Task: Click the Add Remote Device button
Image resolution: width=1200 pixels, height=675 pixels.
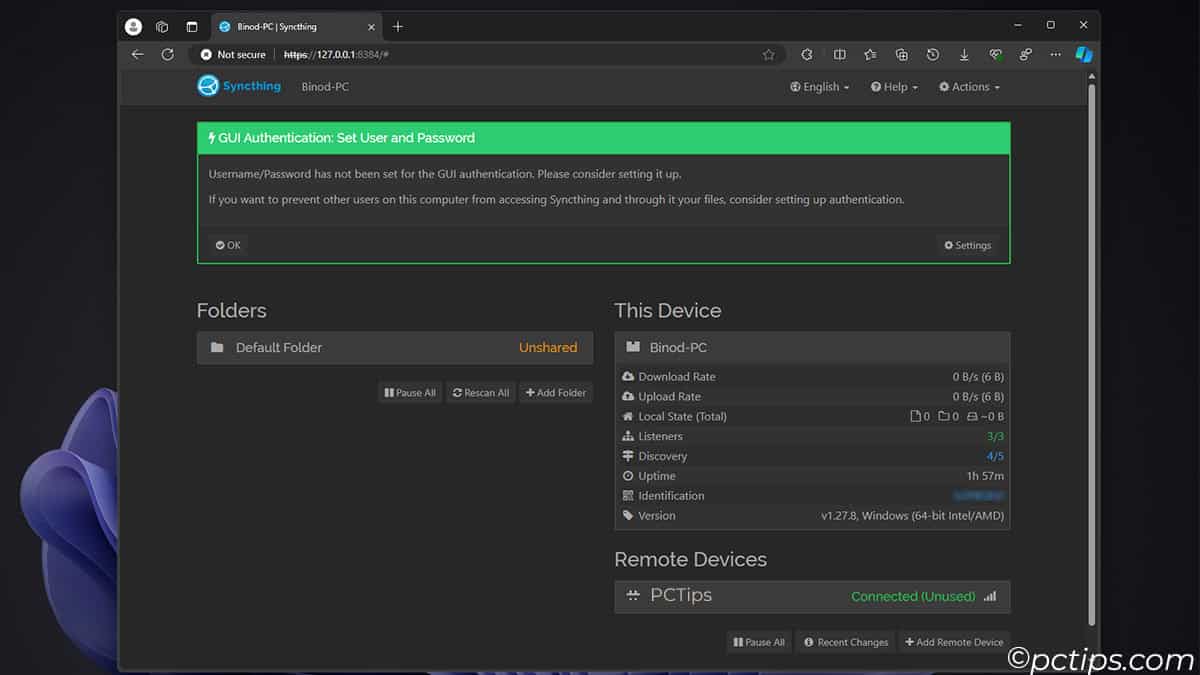Action: click(954, 641)
